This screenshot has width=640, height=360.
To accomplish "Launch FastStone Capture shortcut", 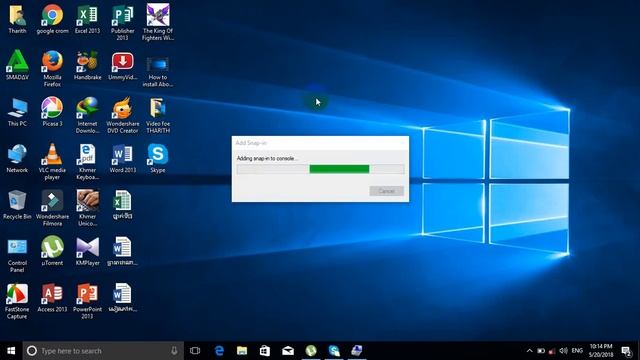I will [x=17, y=301].
